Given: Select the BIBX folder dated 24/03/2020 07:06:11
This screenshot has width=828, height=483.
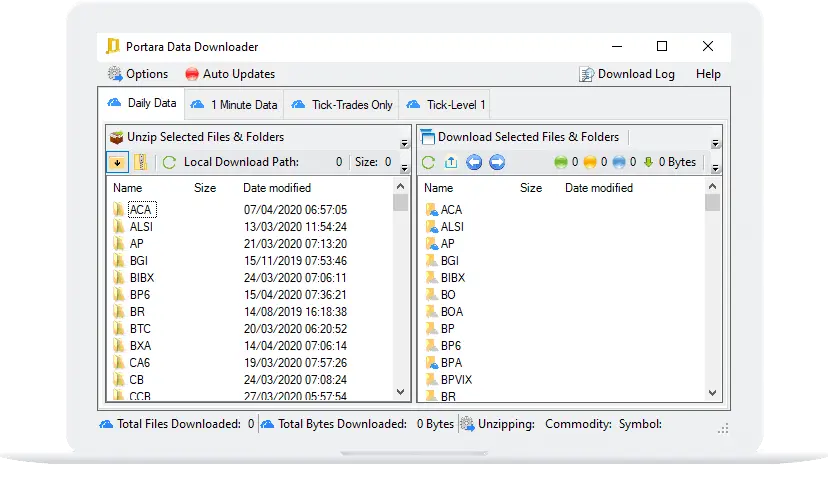Looking at the screenshot, I should [142, 278].
